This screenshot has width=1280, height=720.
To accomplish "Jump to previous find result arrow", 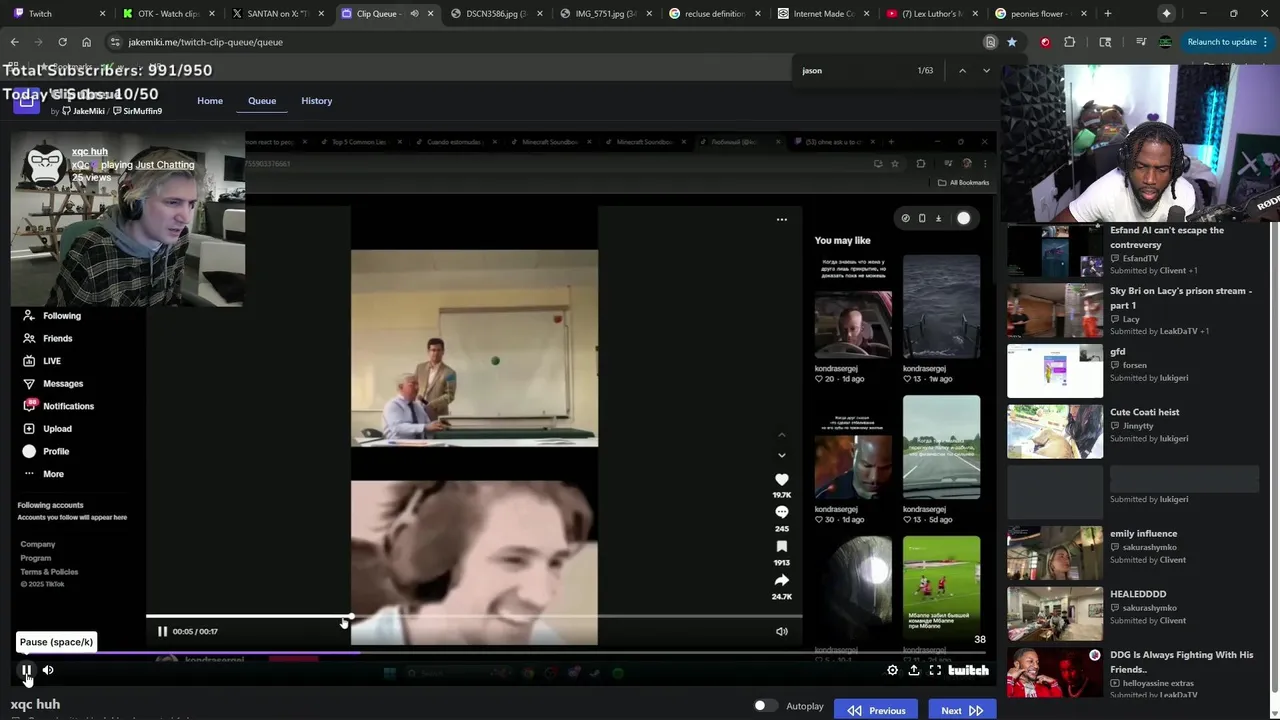I will (962, 70).
